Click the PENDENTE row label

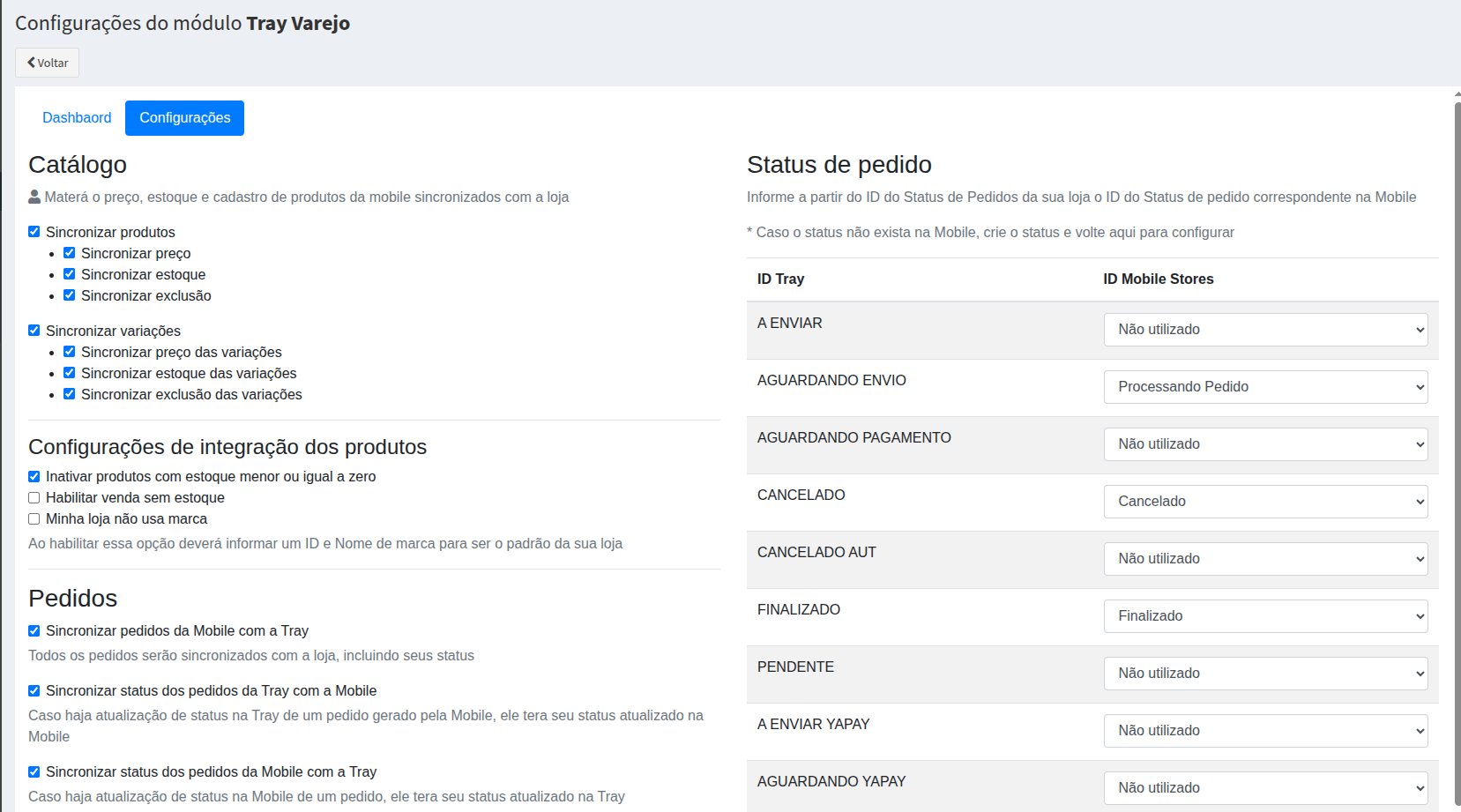point(795,667)
